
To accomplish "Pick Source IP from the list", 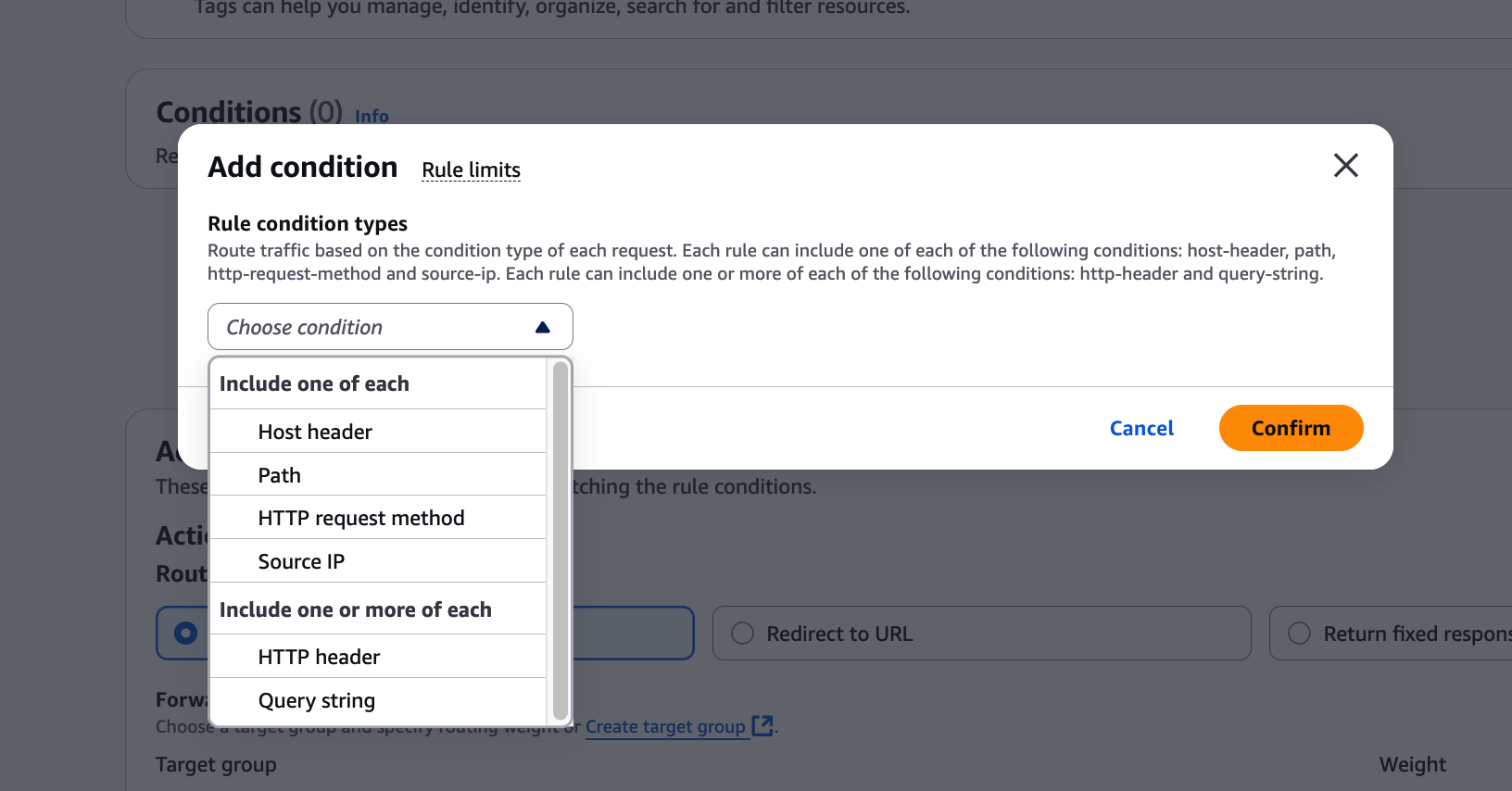I will 301,562.
